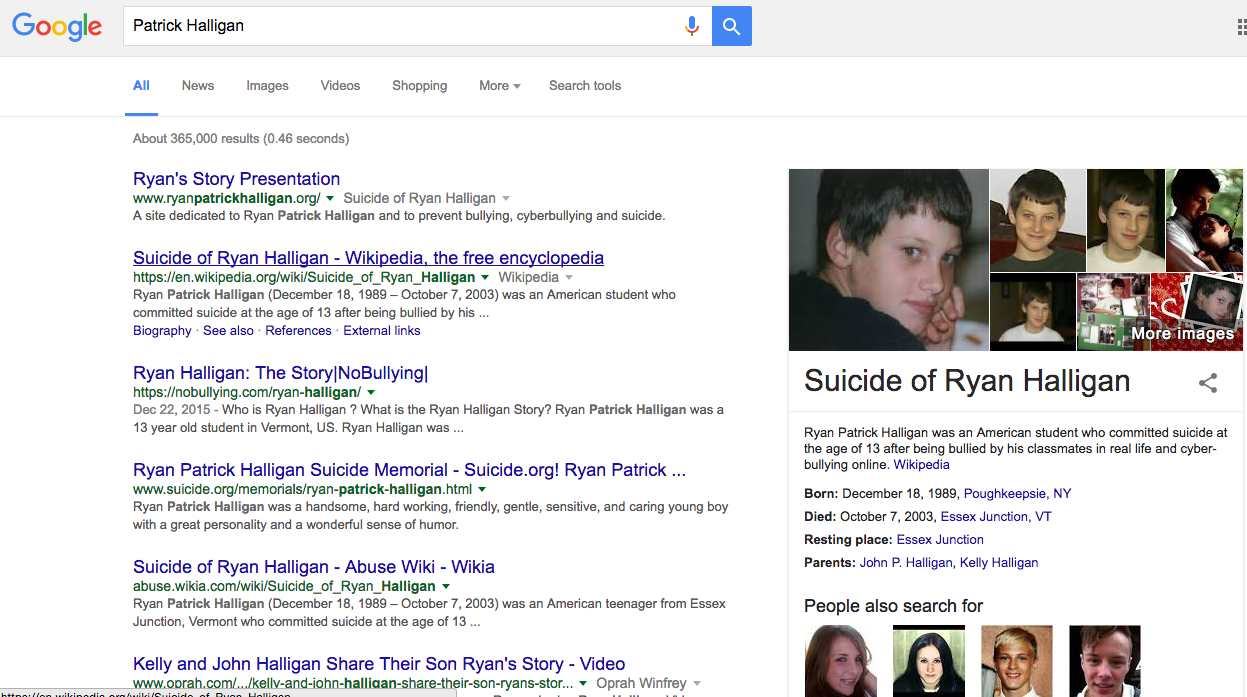Click the blue magnifying glass search button
This screenshot has width=1247, height=697.
point(731,26)
